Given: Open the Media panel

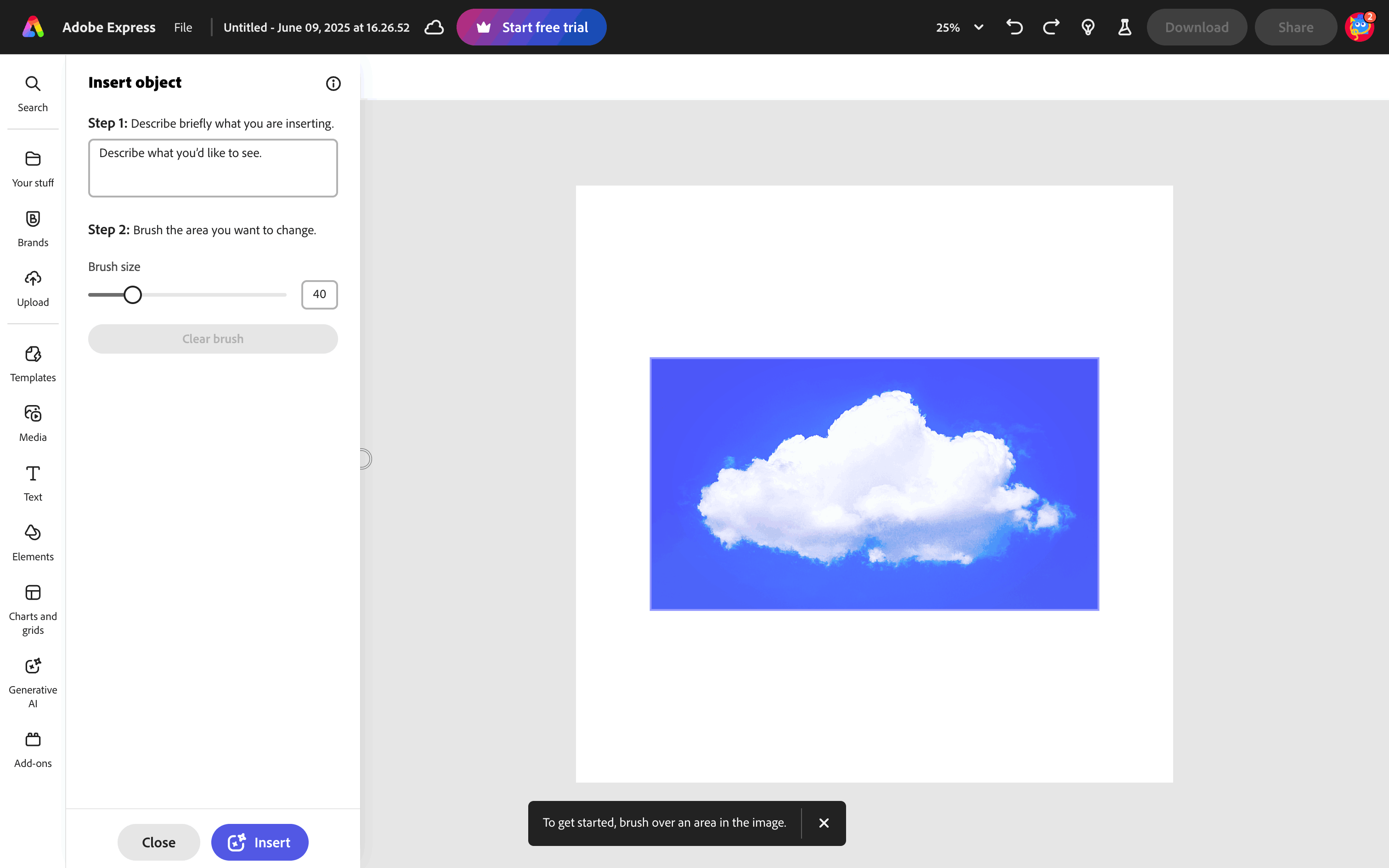Looking at the screenshot, I should 33,423.
